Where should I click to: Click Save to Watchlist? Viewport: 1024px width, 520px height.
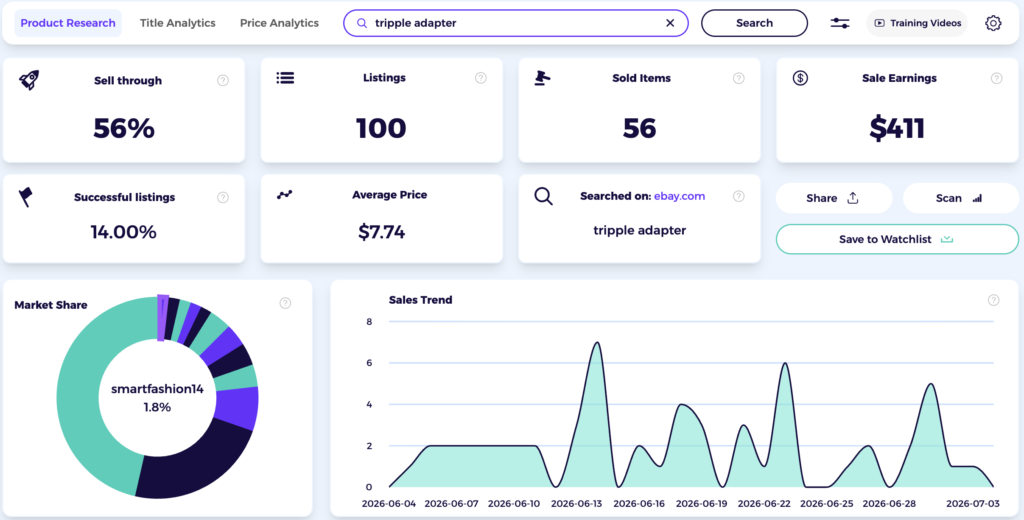(897, 239)
